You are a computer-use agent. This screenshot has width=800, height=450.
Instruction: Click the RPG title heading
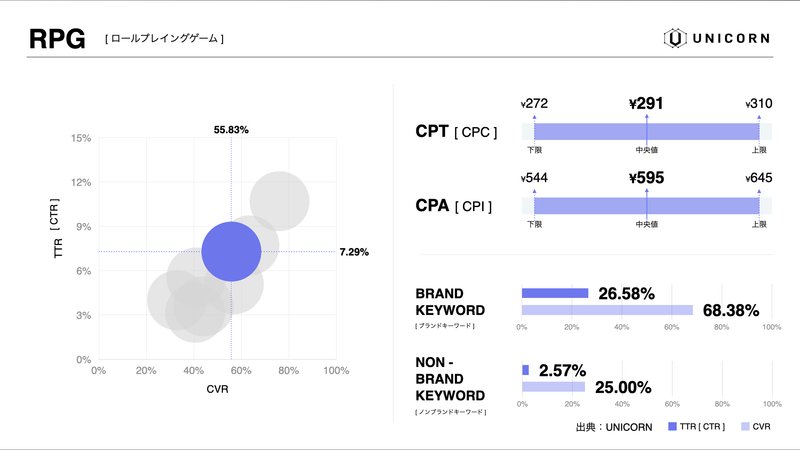pos(57,39)
